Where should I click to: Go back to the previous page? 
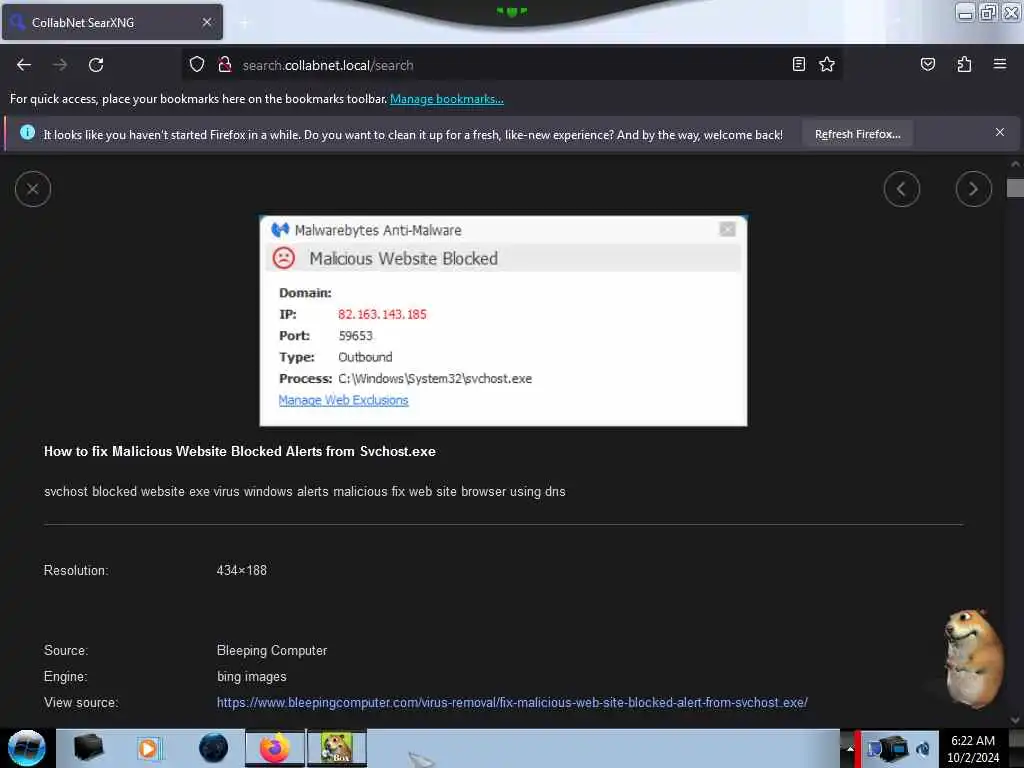(x=24, y=65)
